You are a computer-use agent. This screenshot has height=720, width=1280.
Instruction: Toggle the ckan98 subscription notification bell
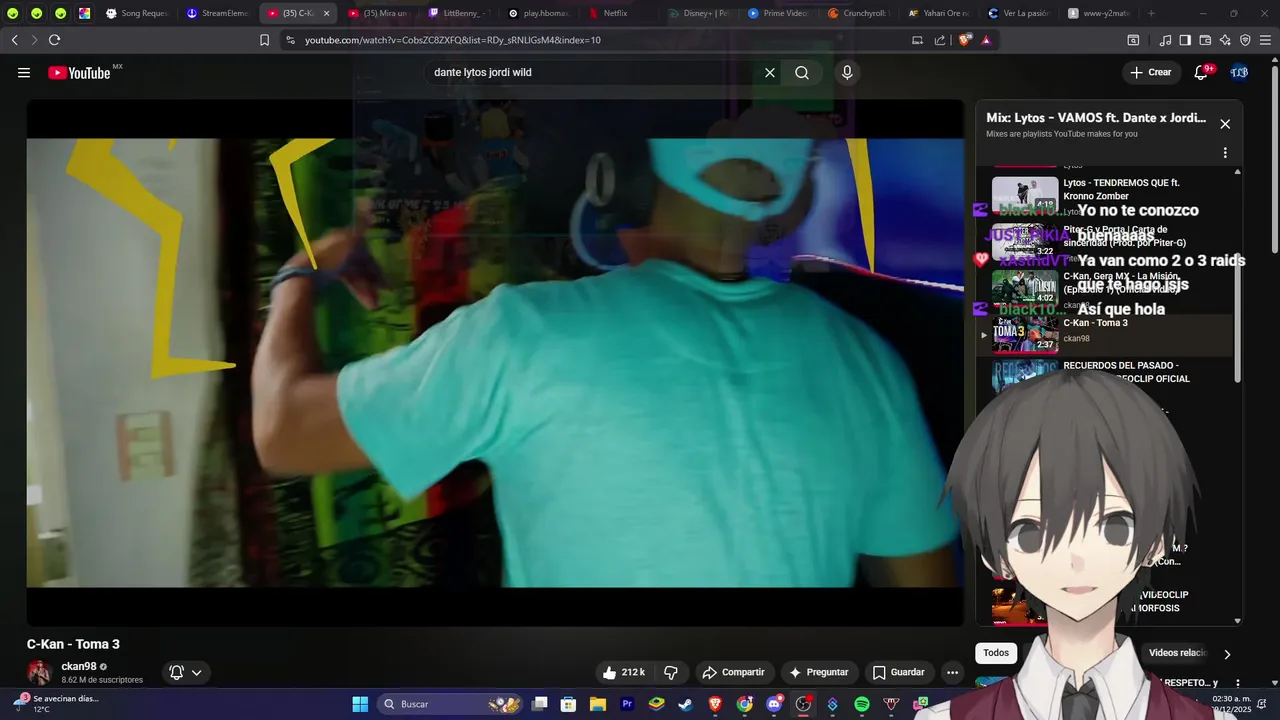[x=186, y=673]
